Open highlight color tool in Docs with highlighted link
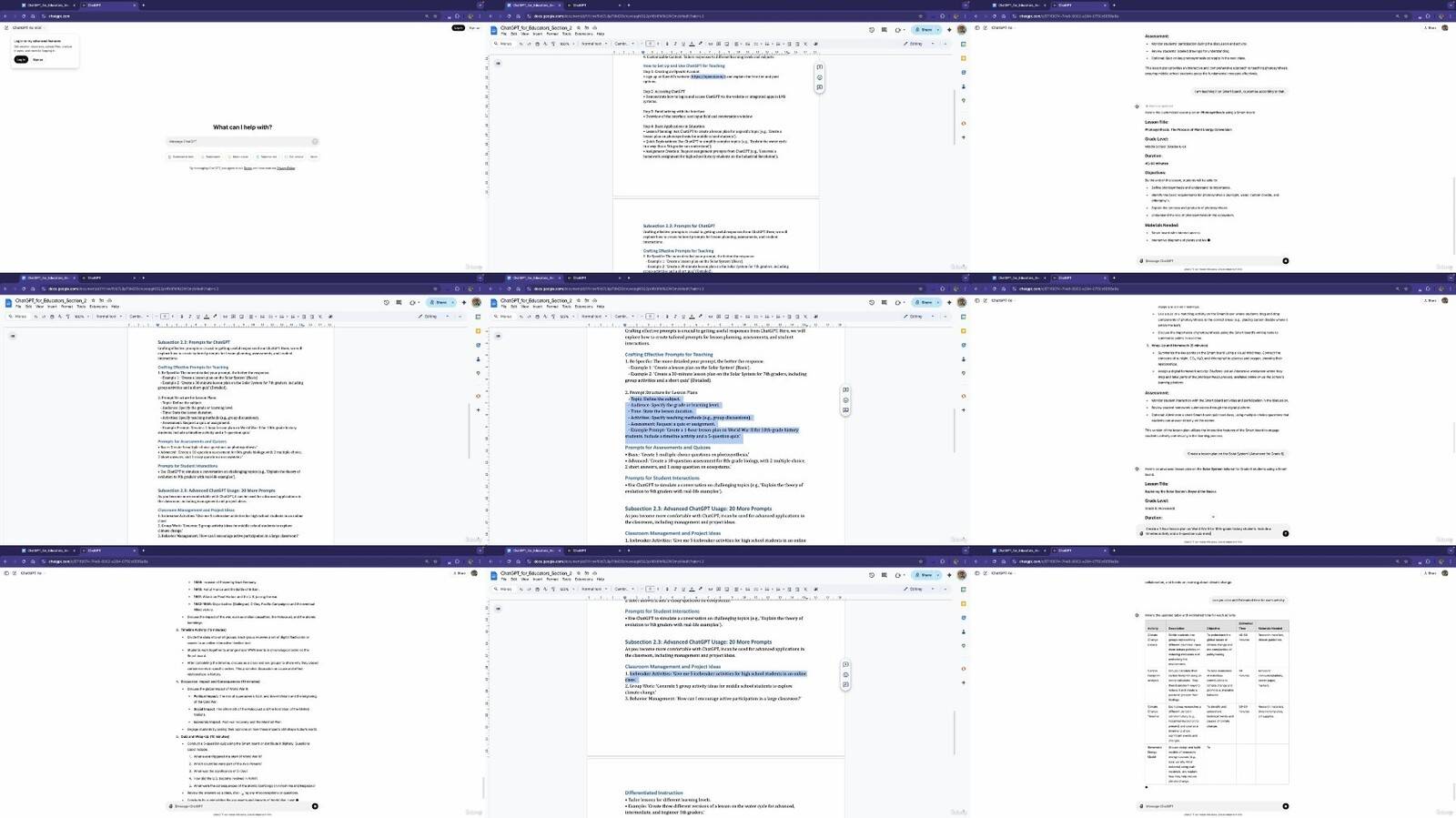The image size is (1456, 818). click(699, 44)
